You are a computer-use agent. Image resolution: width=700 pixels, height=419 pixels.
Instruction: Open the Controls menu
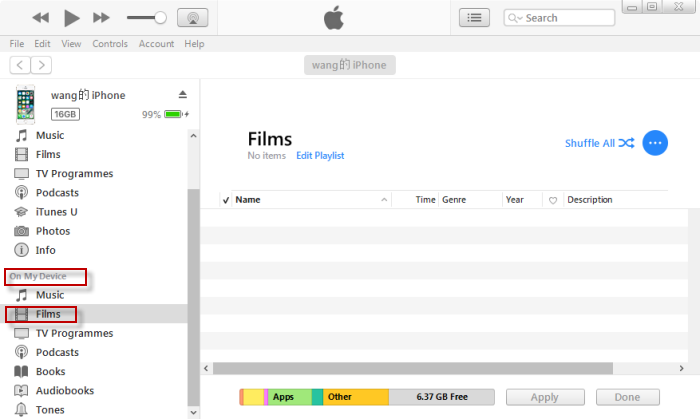110,44
